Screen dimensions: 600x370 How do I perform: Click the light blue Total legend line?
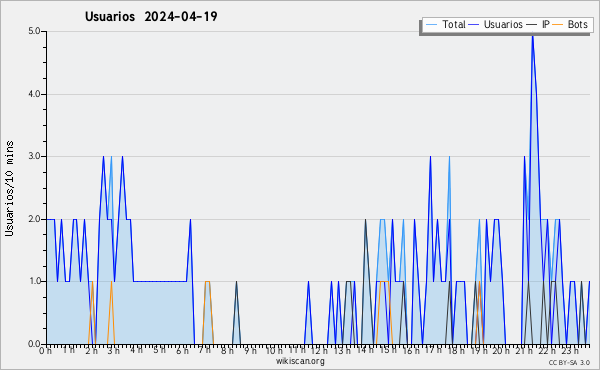[431, 25]
